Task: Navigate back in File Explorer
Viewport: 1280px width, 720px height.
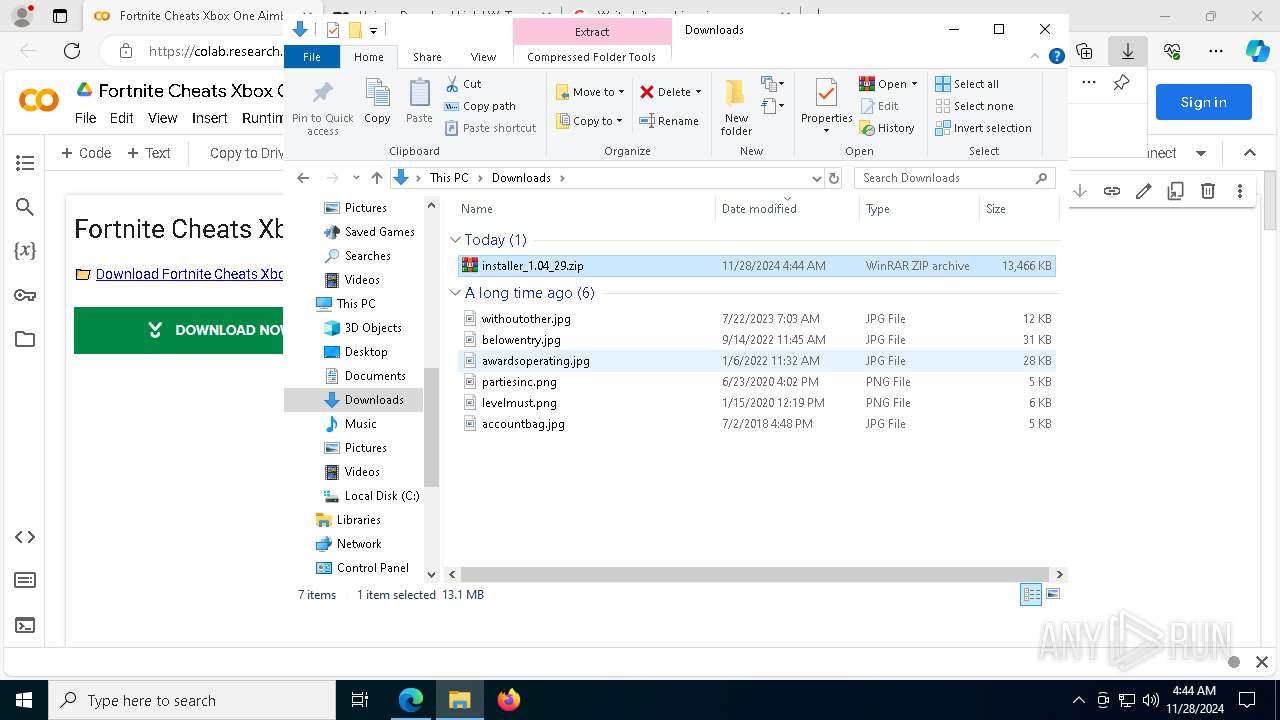Action: pyautogui.click(x=303, y=178)
